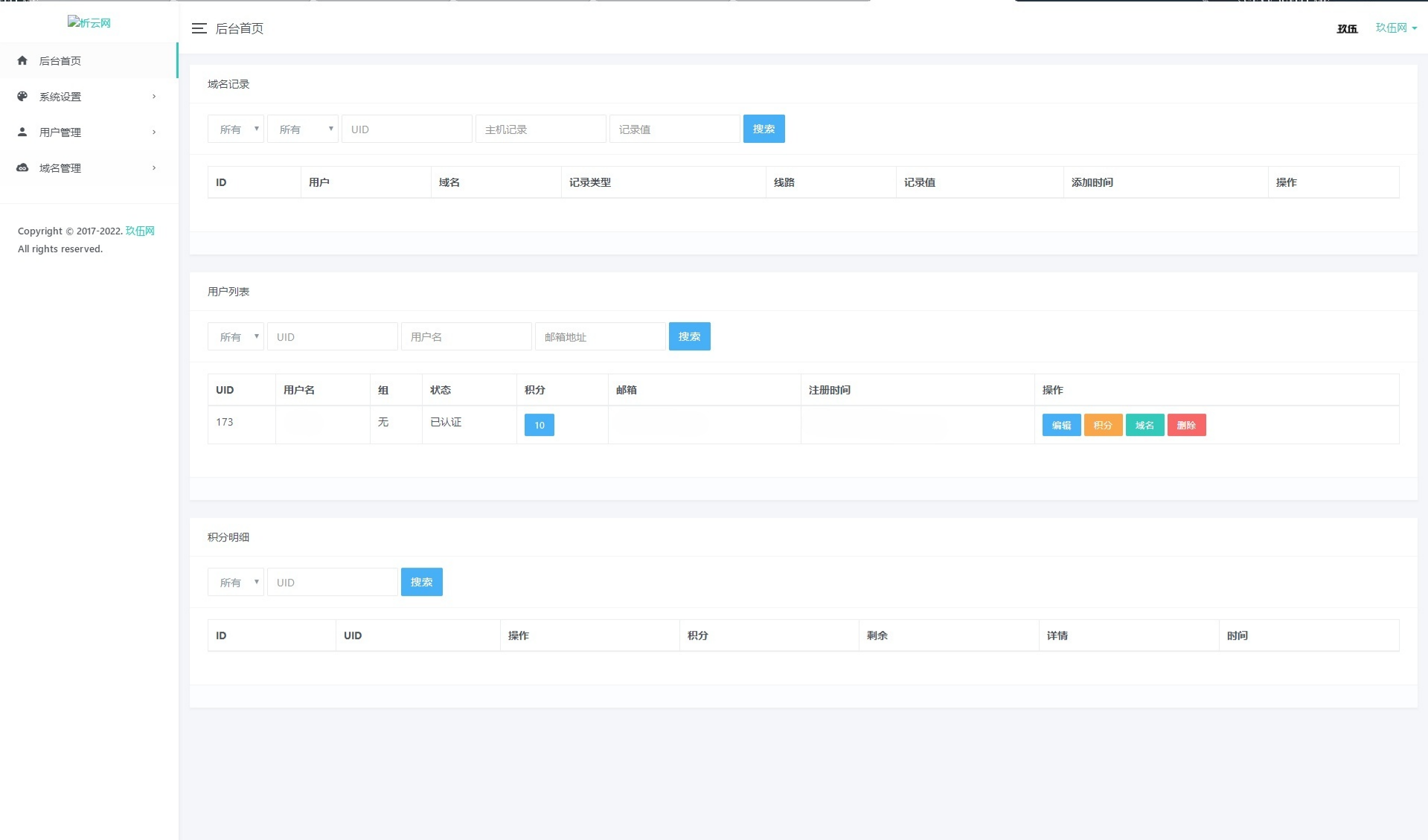This screenshot has height=840, width=1428.
Task: Click the user icon for 用户管理
Action: [22, 132]
